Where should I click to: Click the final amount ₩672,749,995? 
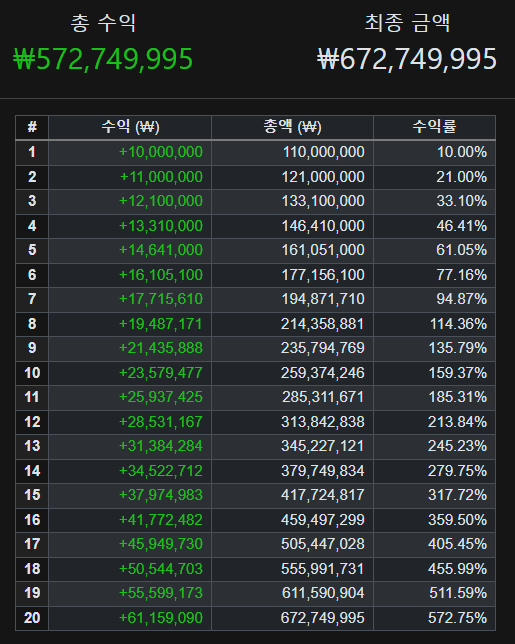(x=407, y=59)
